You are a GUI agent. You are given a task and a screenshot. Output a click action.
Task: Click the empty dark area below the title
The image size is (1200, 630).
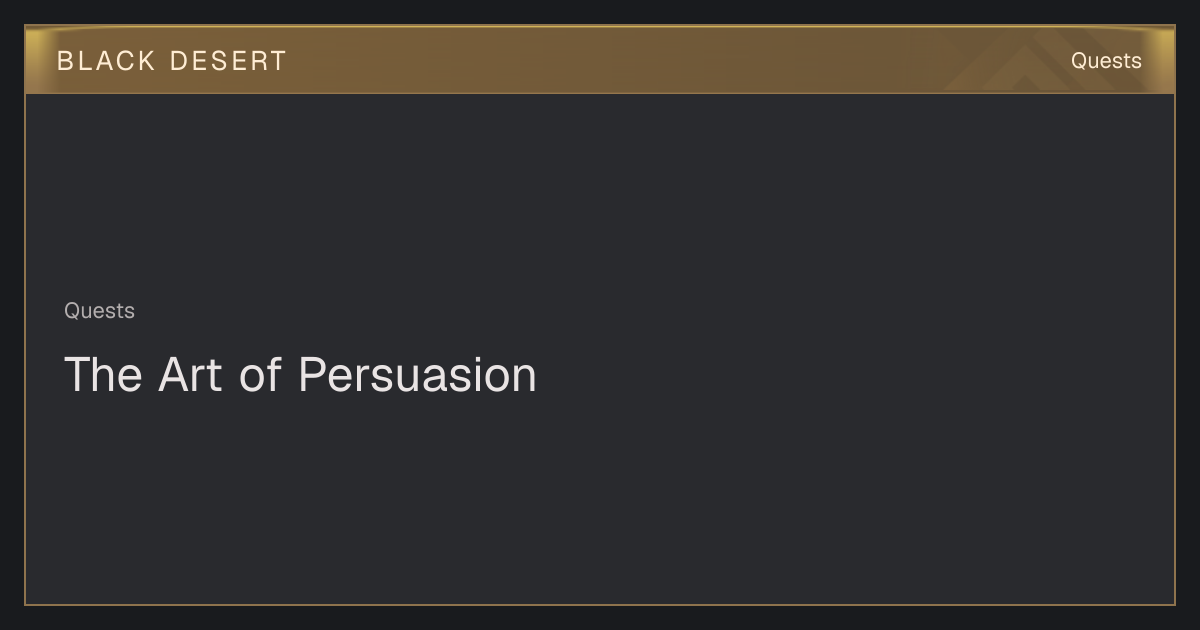point(600,500)
